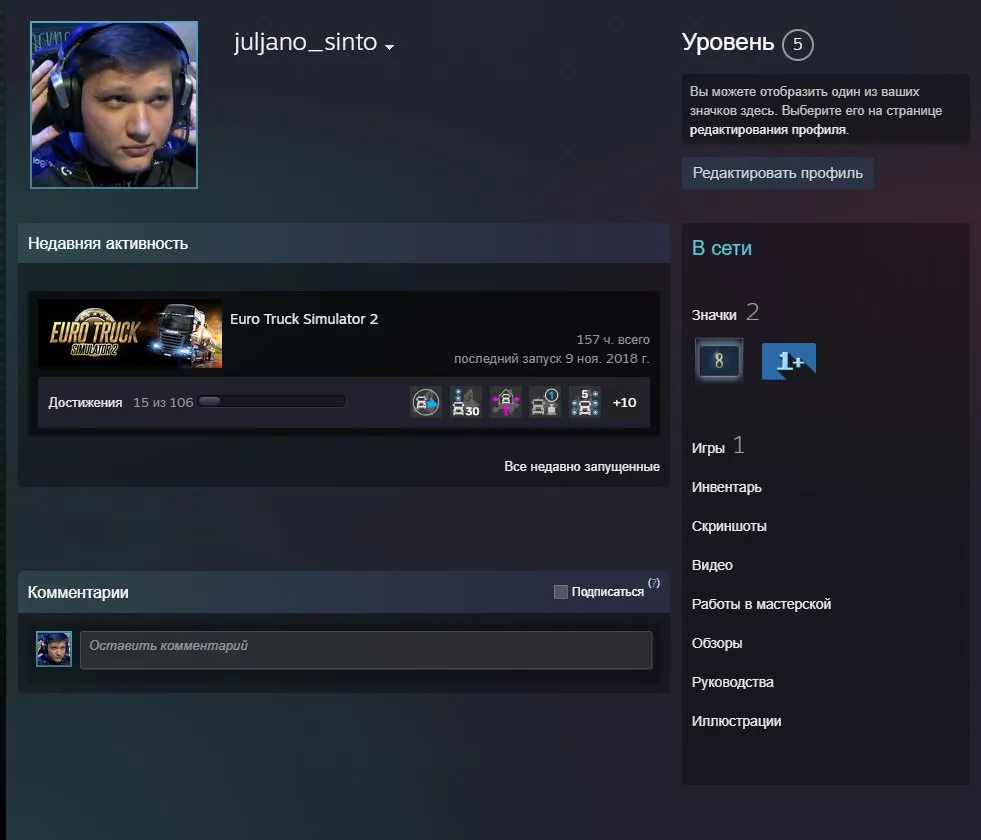Click the achievement icon showing number 5
981x840 pixels.
pyautogui.click(x=585, y=402)
